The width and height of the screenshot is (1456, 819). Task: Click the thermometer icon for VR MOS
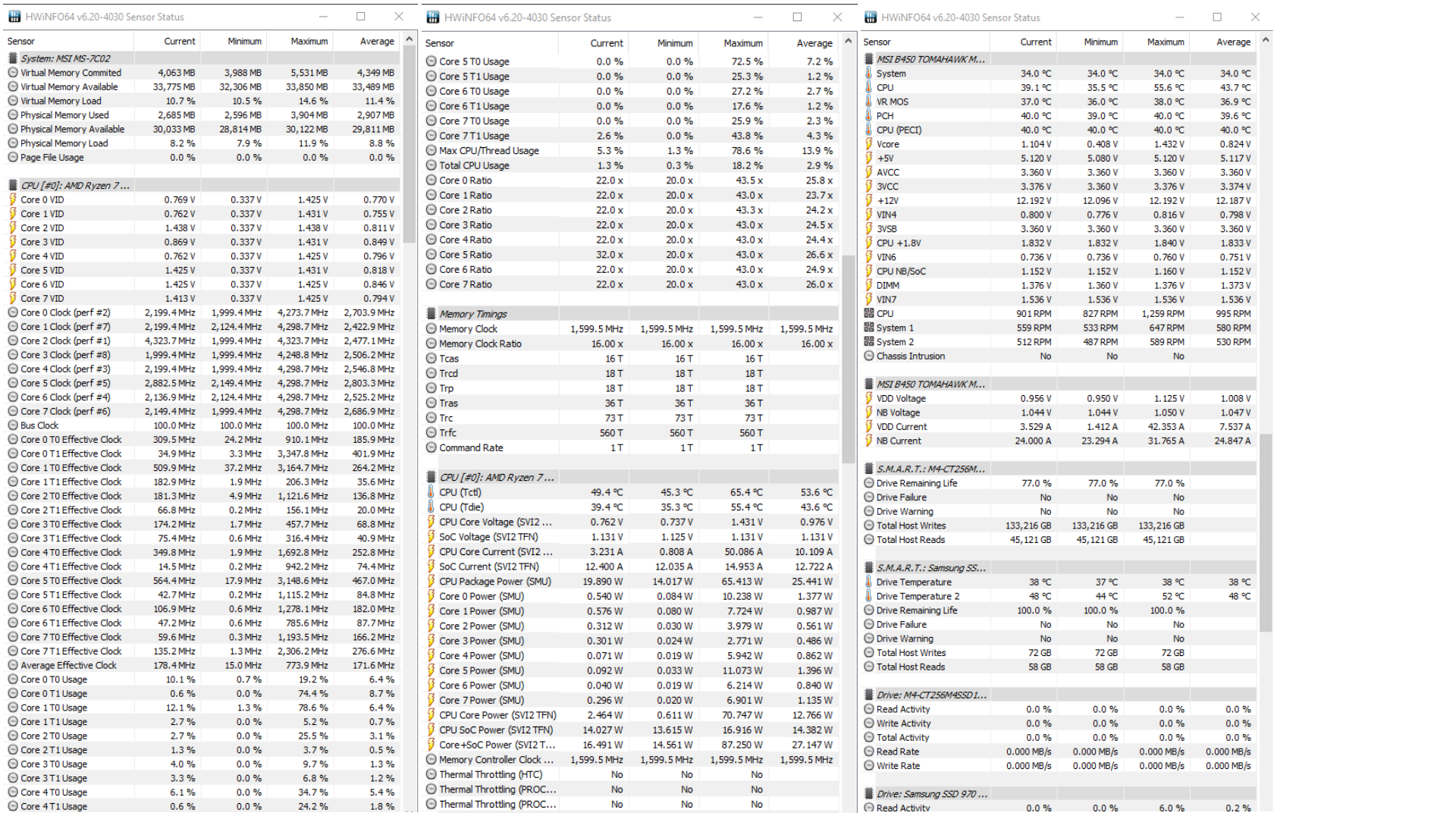pyautogui.click(x=869, y=102)
